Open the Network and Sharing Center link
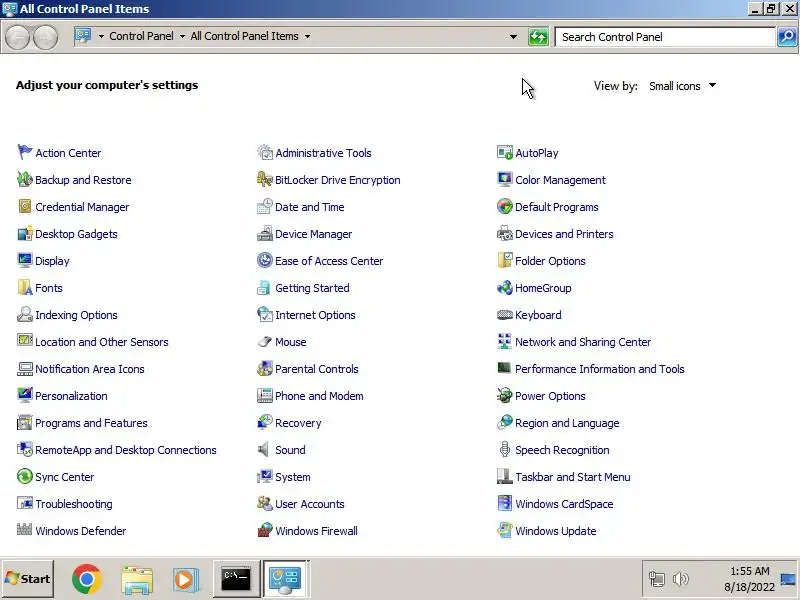 pyautogui.click(x=583, y=342)
